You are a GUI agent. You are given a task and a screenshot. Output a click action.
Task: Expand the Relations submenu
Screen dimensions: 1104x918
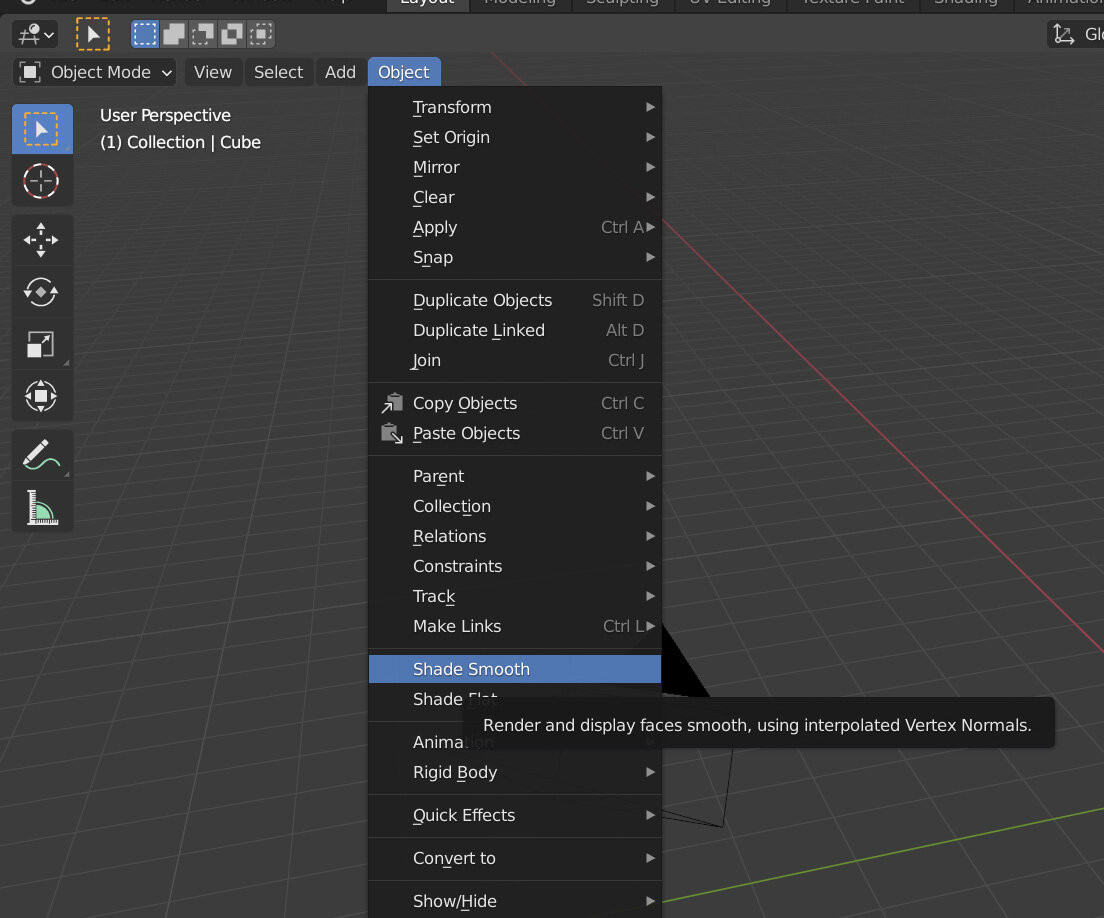515,536
